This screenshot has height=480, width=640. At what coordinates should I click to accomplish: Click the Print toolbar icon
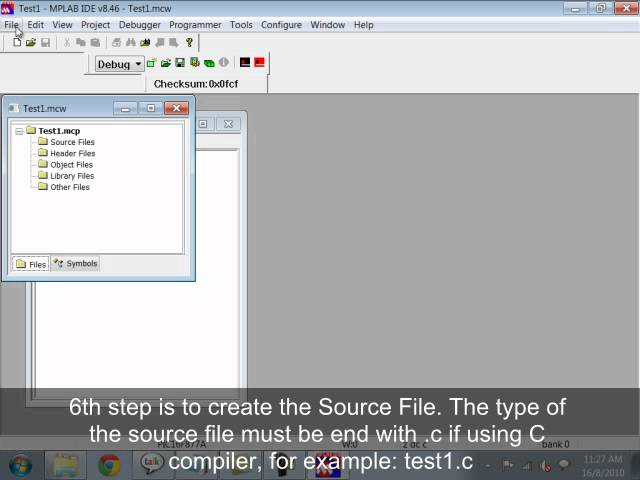(116, 42)
